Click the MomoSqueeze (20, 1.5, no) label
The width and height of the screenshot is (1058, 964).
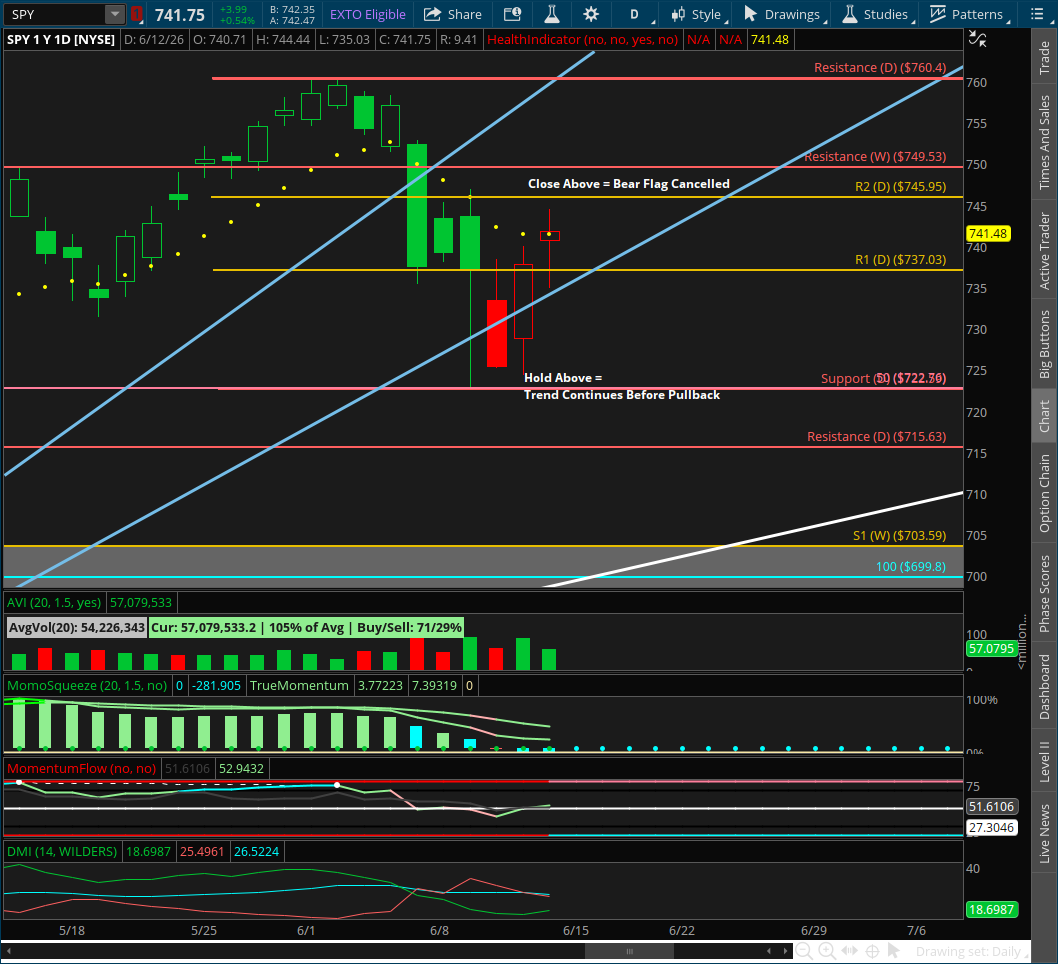coord(87,685)
